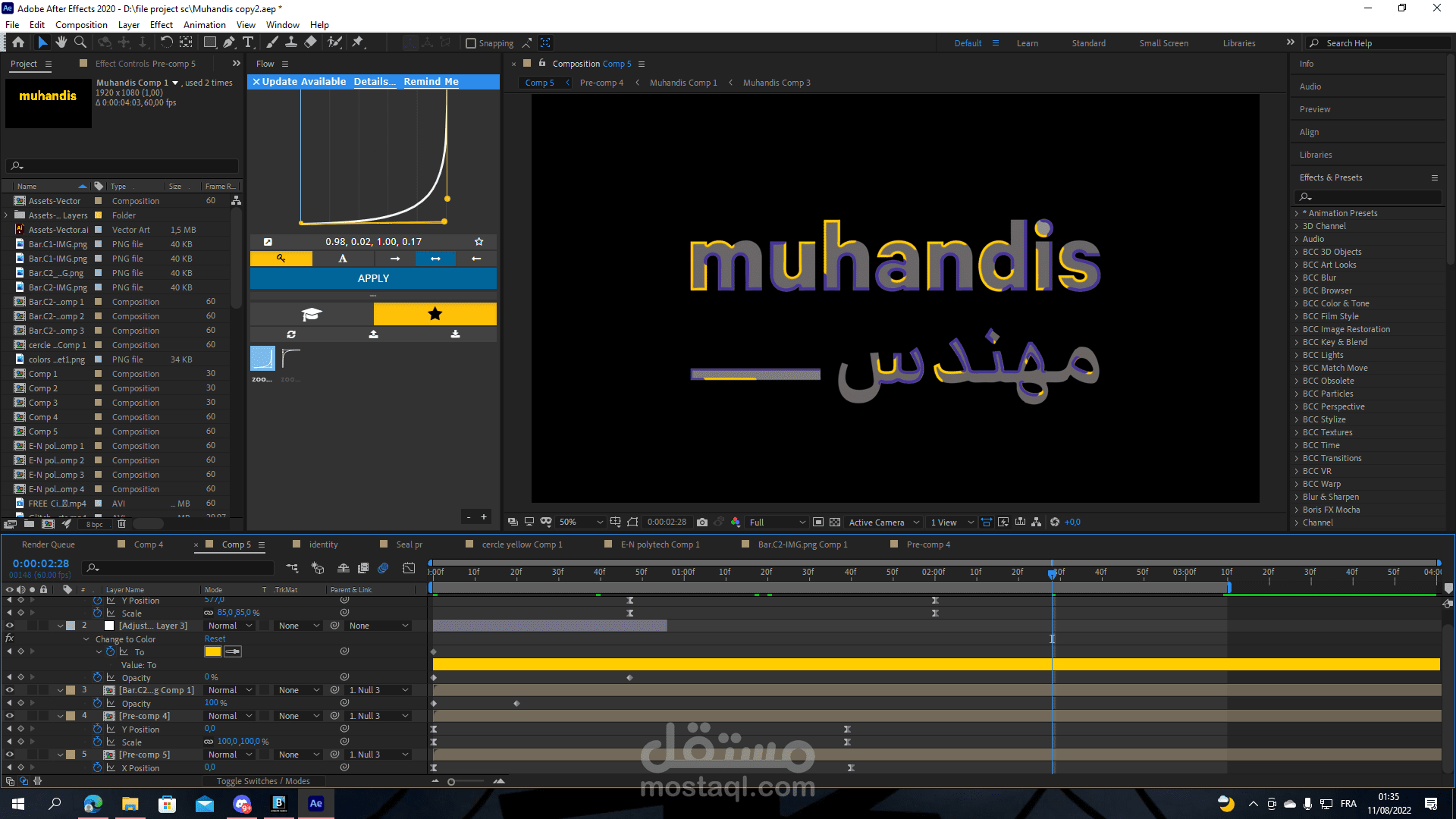Take a snapshot with the camera icon
Viewport: 1456px width, 819px height.
pos(702,522)
